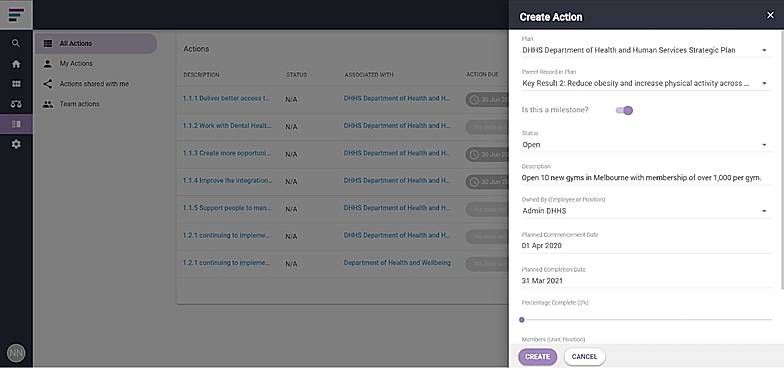Expand the Status dropdown showing Open

(645, 144)
